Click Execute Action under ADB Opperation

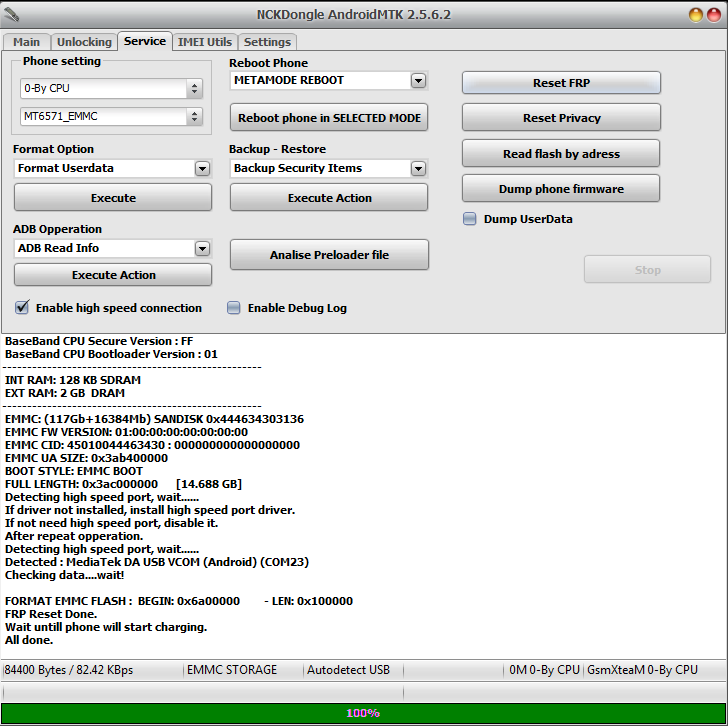point(113,275)
